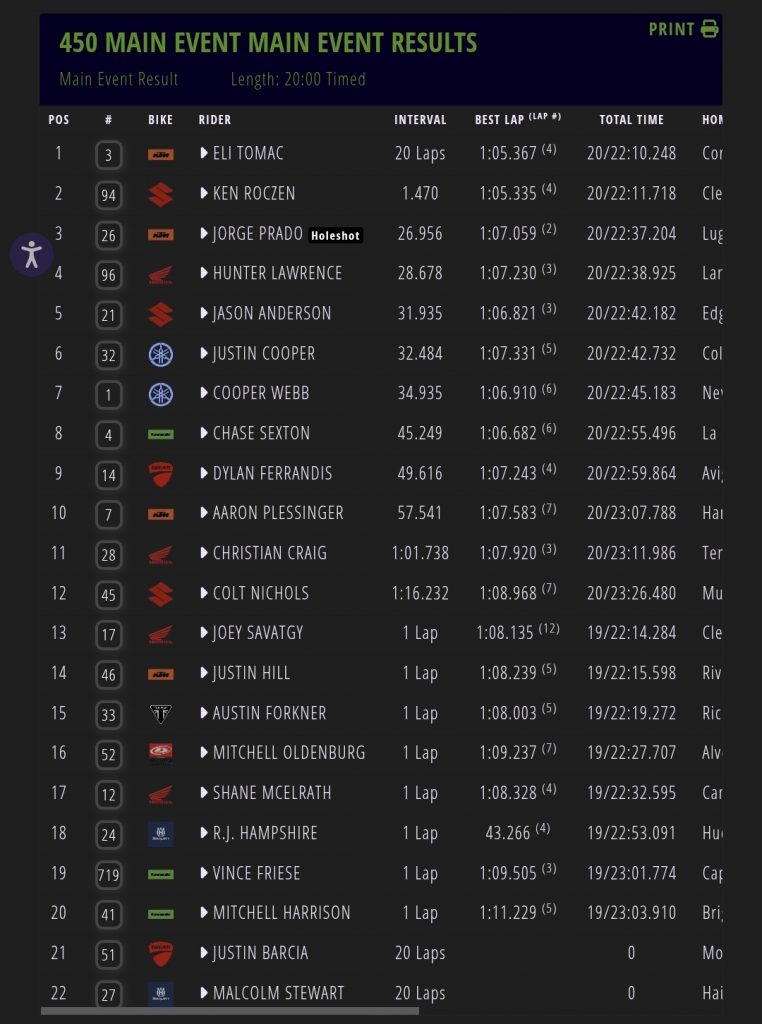The image size is (762, 1024).
Task: Expand Jorge Prado's rider details arrow
Action: 204,234
